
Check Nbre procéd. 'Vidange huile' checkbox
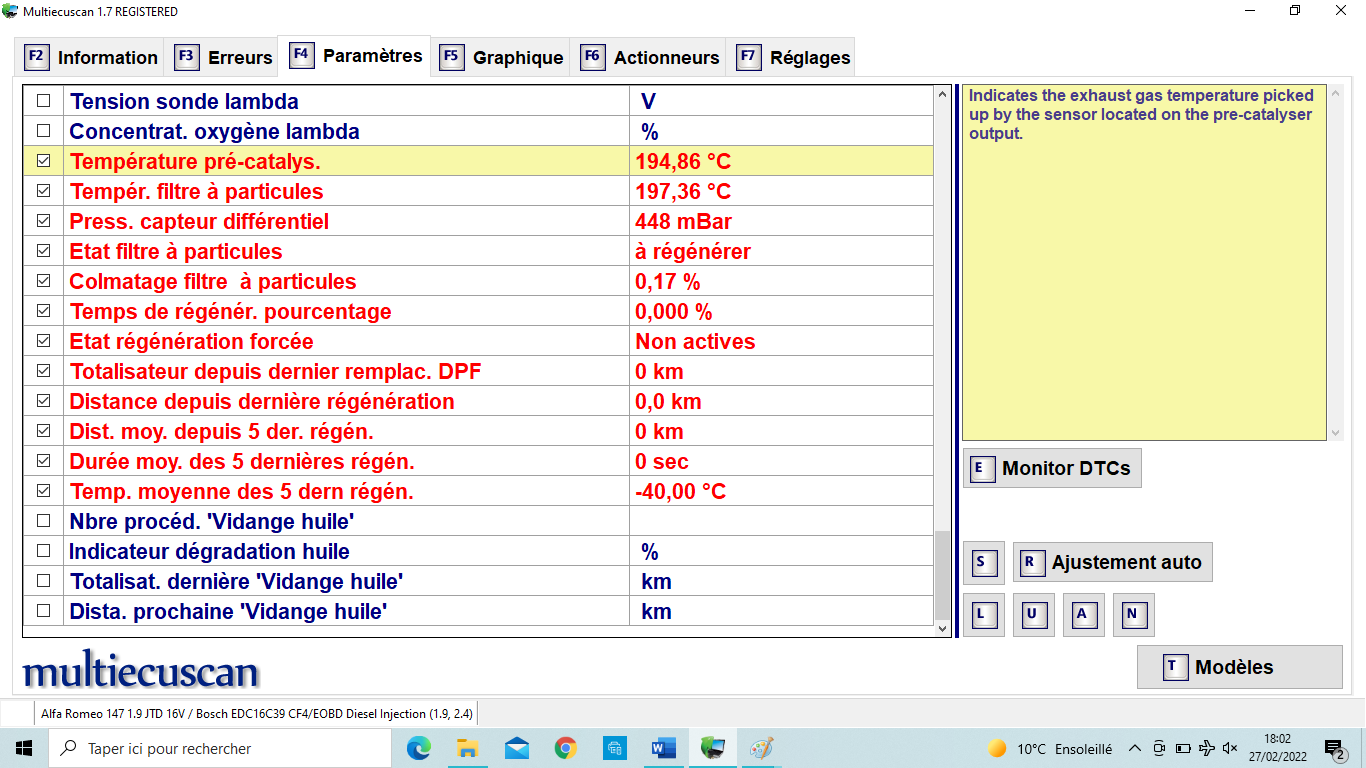pos(43,521)
